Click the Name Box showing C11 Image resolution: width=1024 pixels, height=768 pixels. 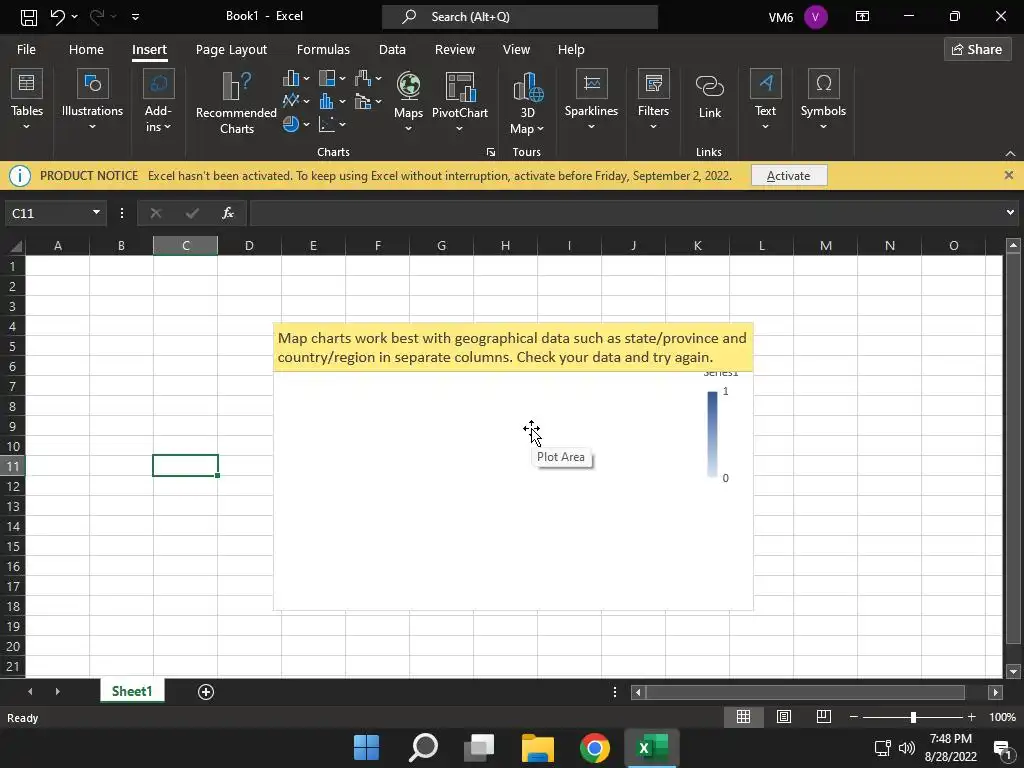tap(47, 214)
